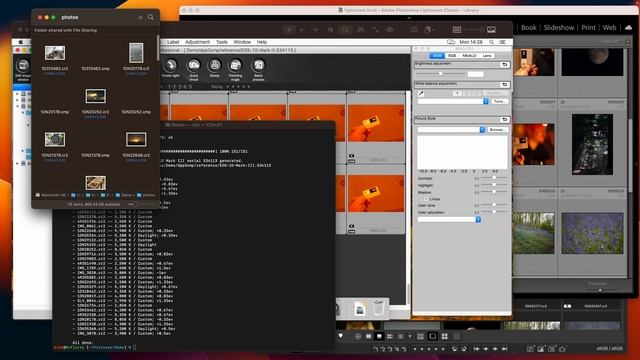Pick the white balance eyedropper tool
The image size is (640, 360).
(421, 93)
